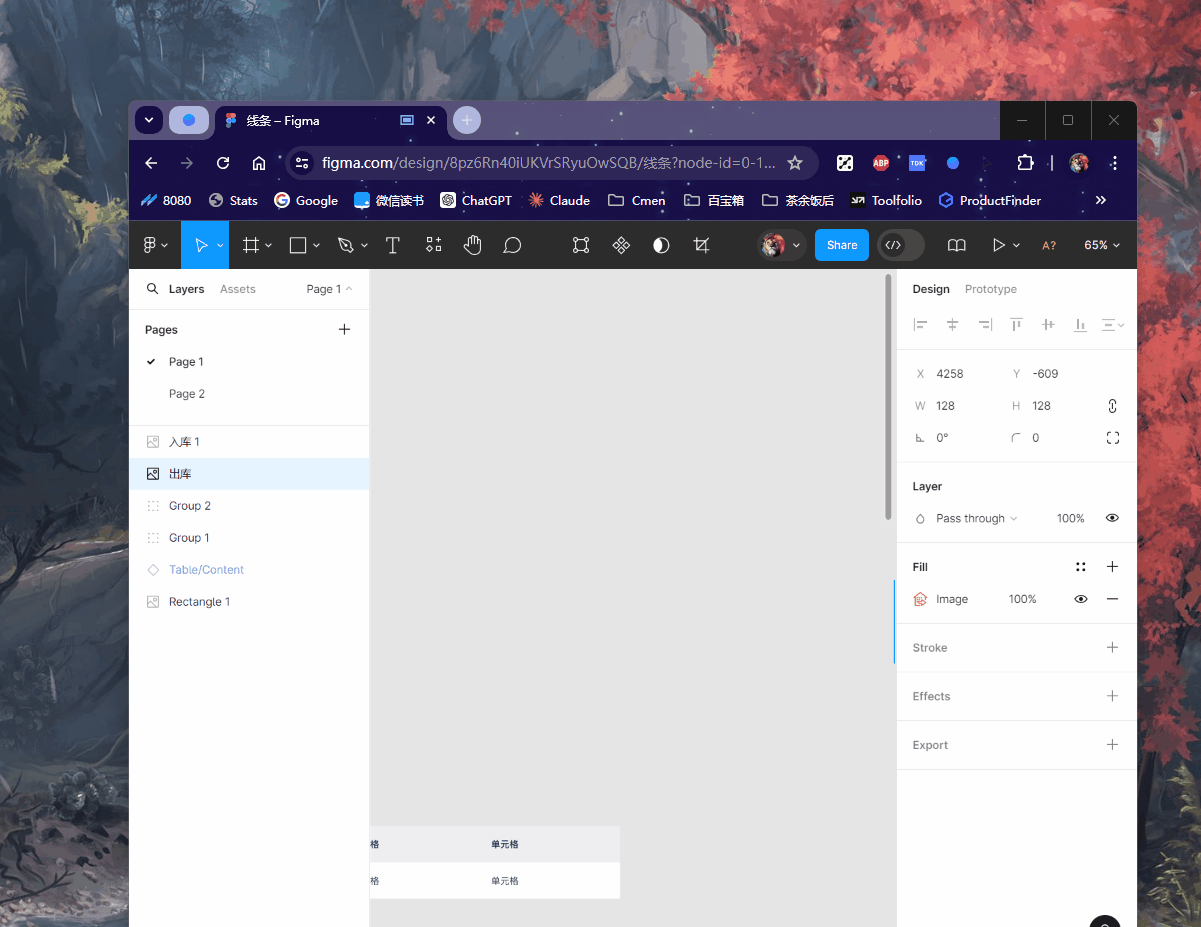Add a new fill with plus
Viewport: 1201px width, 927px height.
1112,567
